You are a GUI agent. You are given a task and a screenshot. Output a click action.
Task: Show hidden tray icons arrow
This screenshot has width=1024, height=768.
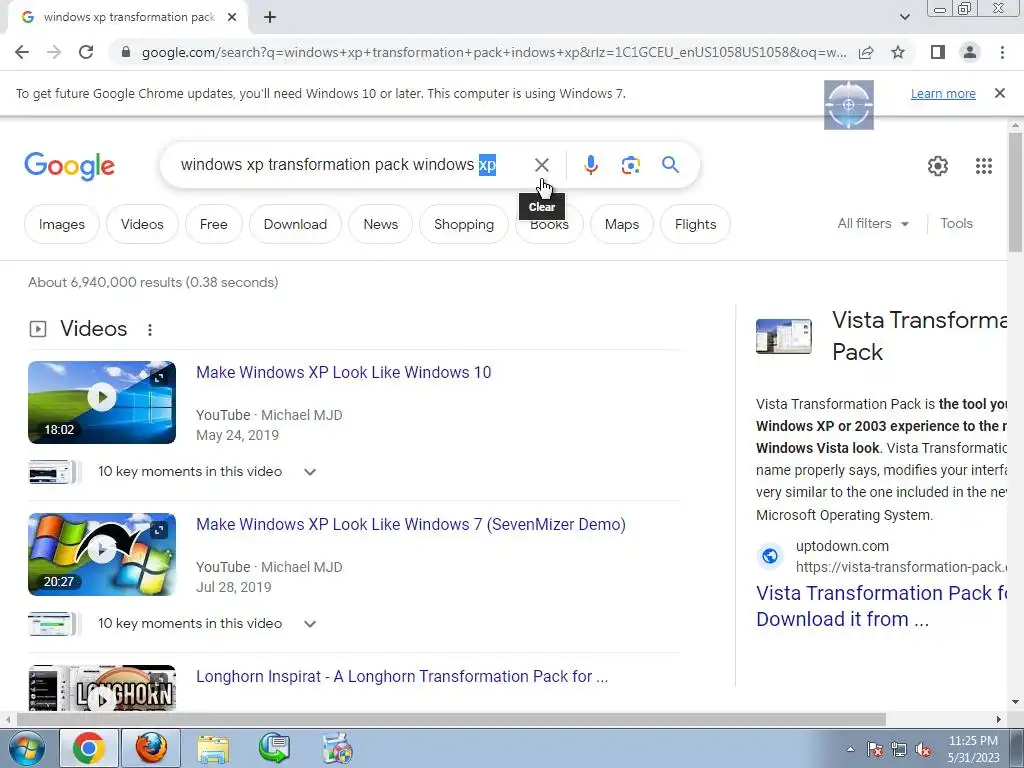(850, 749)
